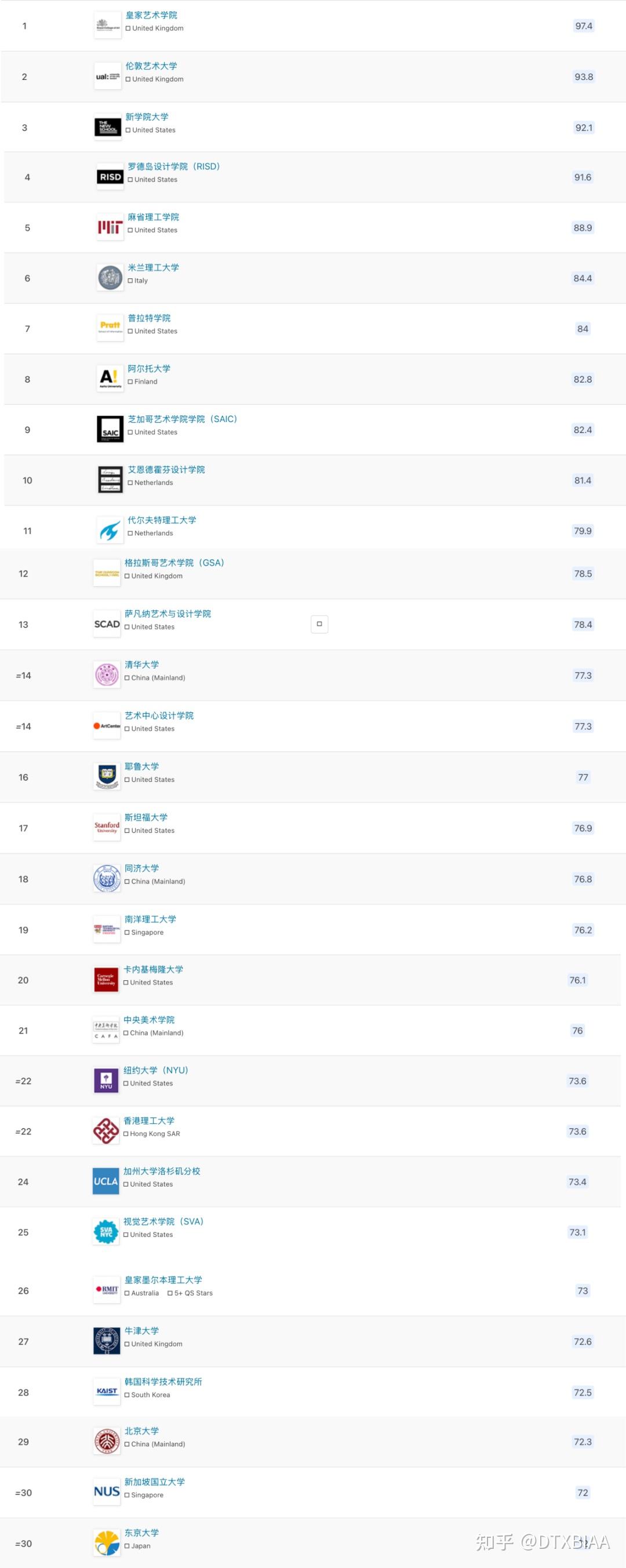Click the 香港理工大学 link
626x1568 pixels.
[149, 1120]
